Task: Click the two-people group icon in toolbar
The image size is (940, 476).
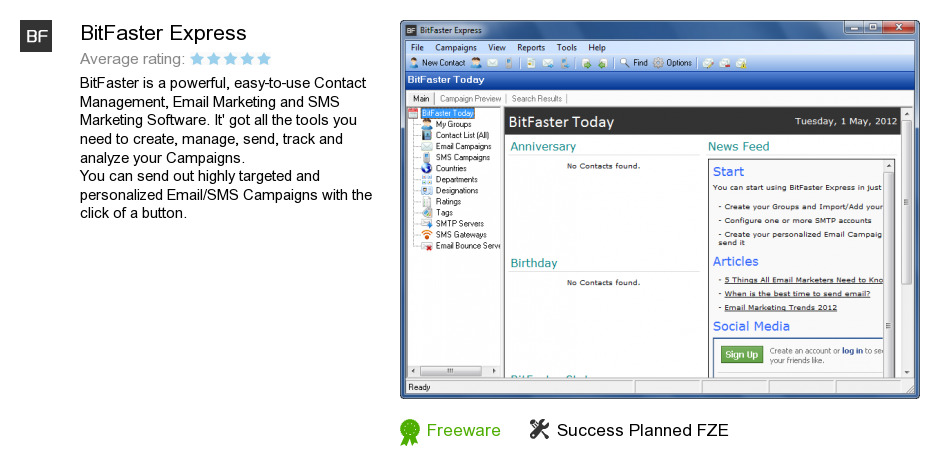Action: [x=476, y=62]
